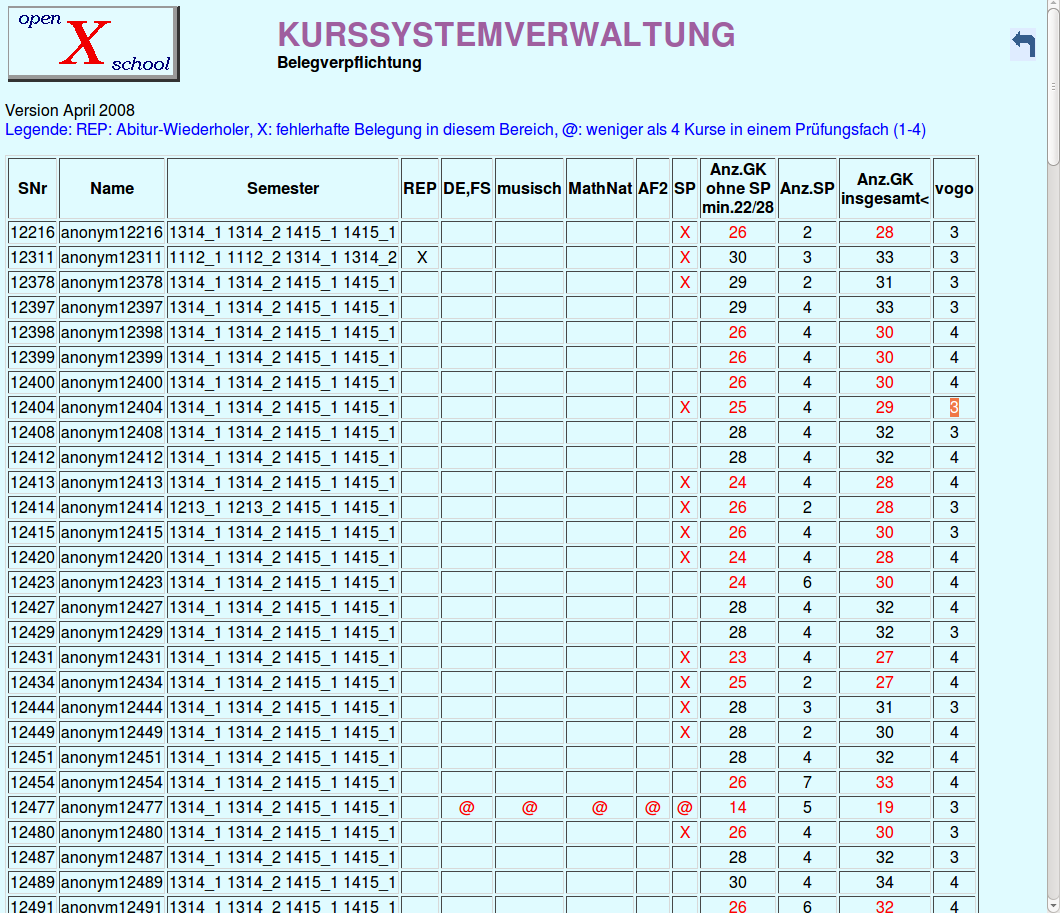
Task: Click the Anz.GK insgesamt column header
Action: (885, 189)
